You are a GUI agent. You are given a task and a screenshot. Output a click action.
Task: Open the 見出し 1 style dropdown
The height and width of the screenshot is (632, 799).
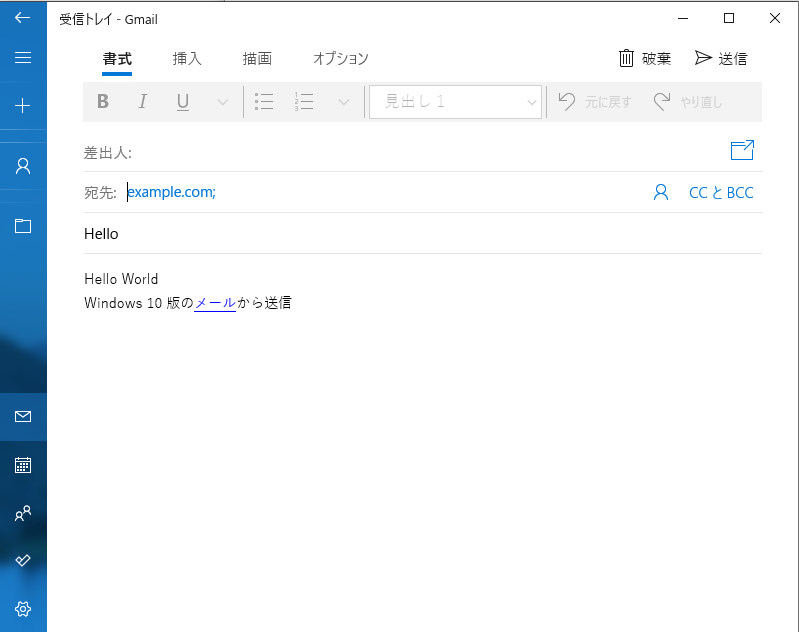tap(455, 102)
